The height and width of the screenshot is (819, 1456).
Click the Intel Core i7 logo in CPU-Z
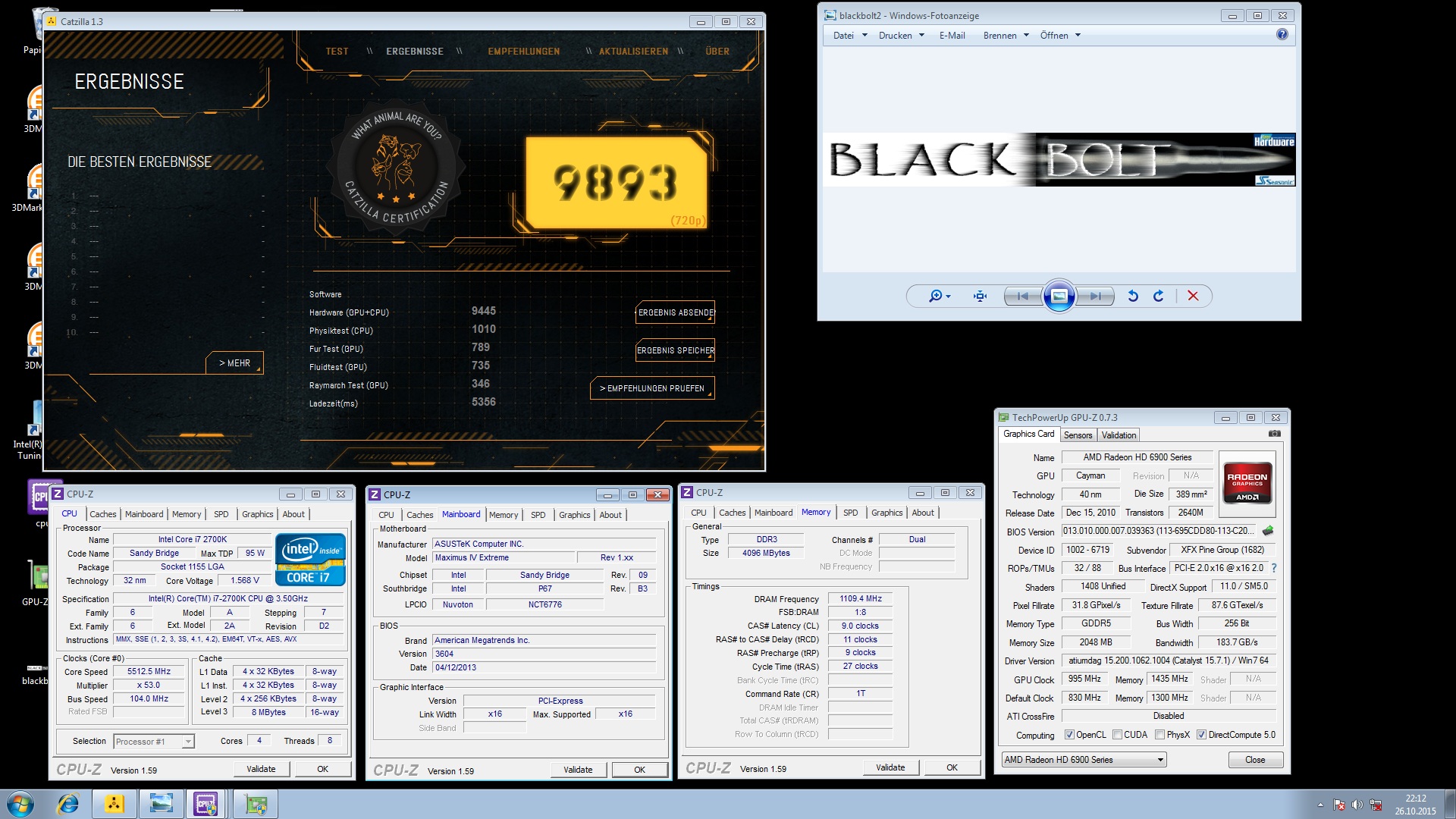point(310,560)
